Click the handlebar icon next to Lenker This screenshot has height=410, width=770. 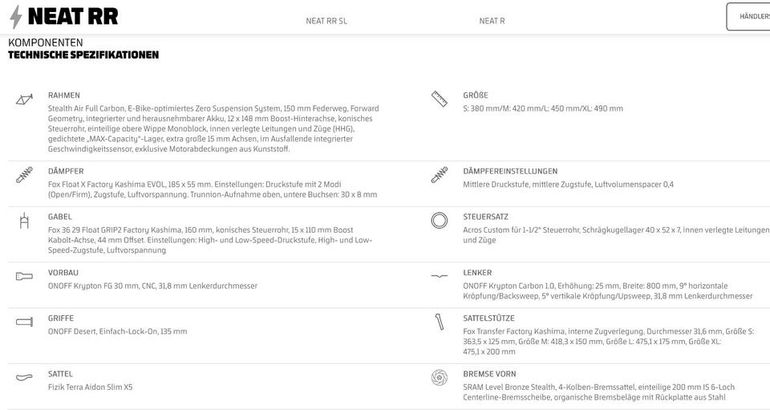[440, 276]
